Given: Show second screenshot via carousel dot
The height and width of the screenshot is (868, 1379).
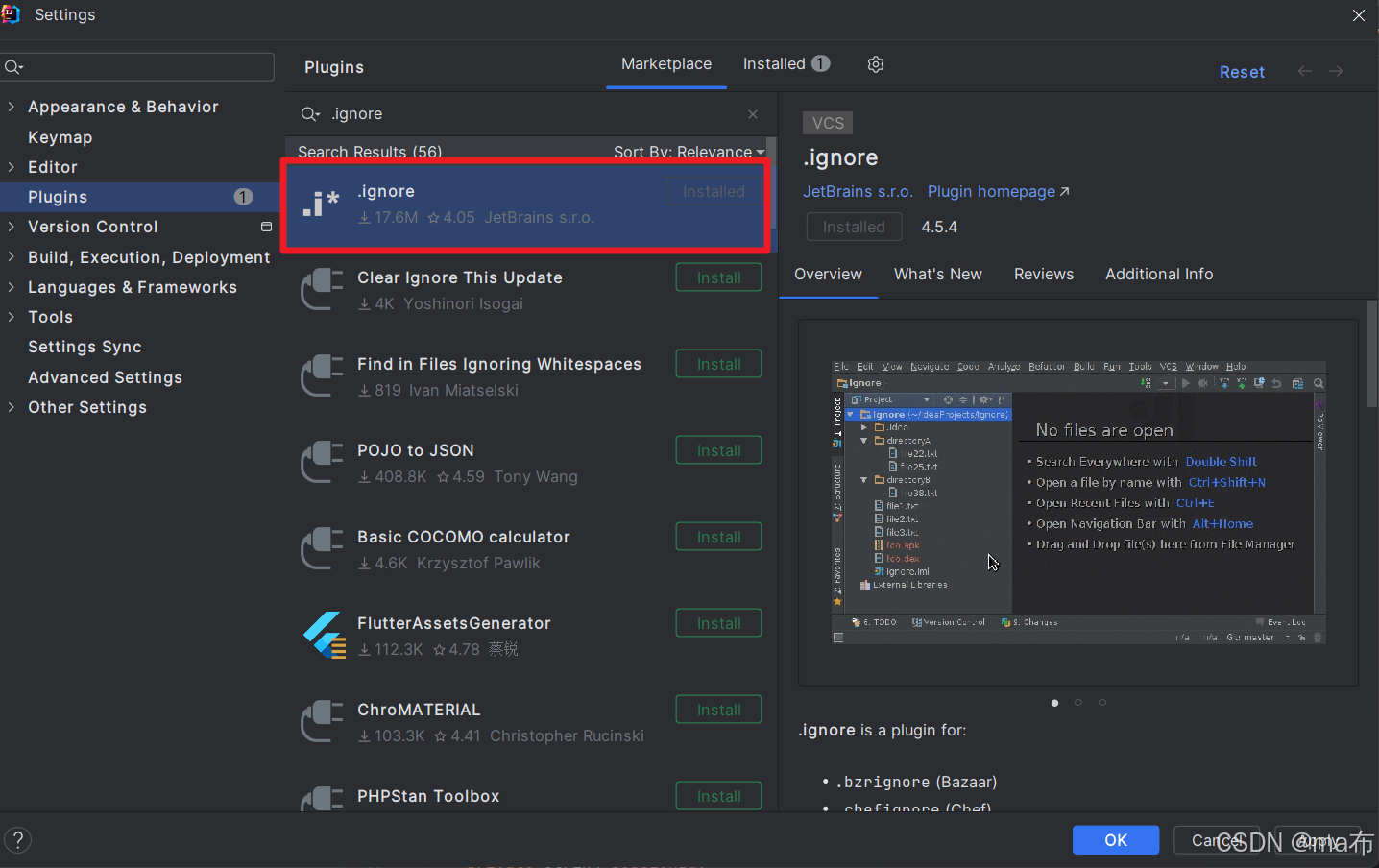Looking at the screenshot, I should [x=1078, y=703].
